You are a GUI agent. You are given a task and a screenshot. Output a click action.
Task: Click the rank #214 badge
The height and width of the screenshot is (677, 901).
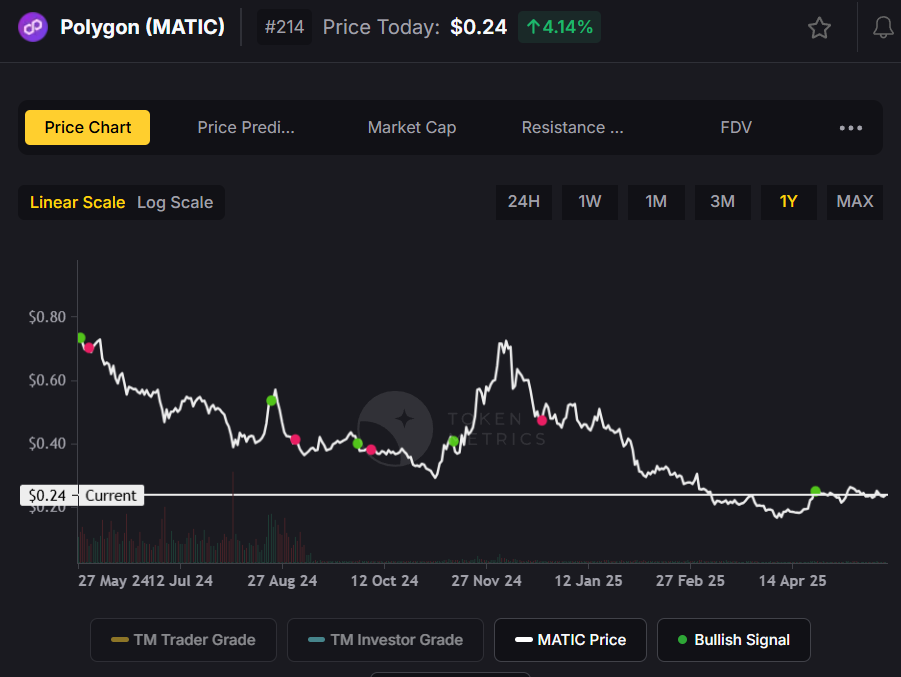pos(284,27)
